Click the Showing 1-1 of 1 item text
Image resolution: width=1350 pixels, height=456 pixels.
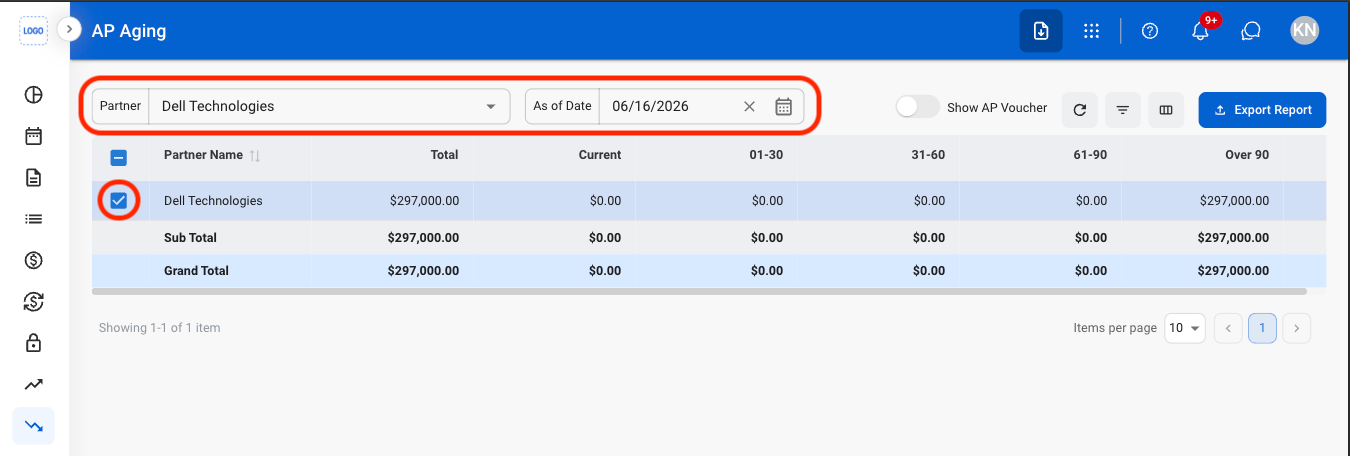point(159,328)
